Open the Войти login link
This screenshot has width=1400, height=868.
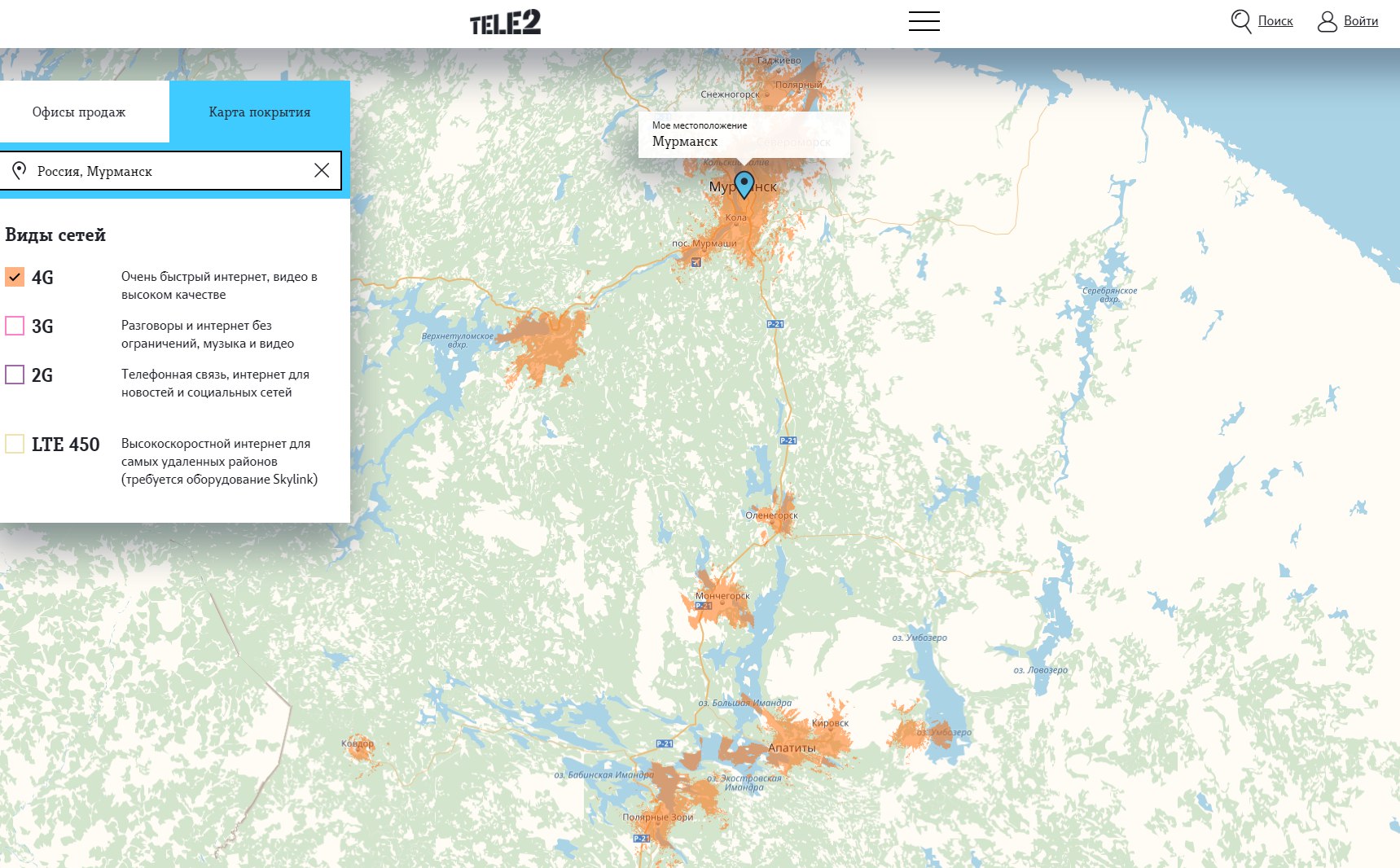[x=1361, y=21]
